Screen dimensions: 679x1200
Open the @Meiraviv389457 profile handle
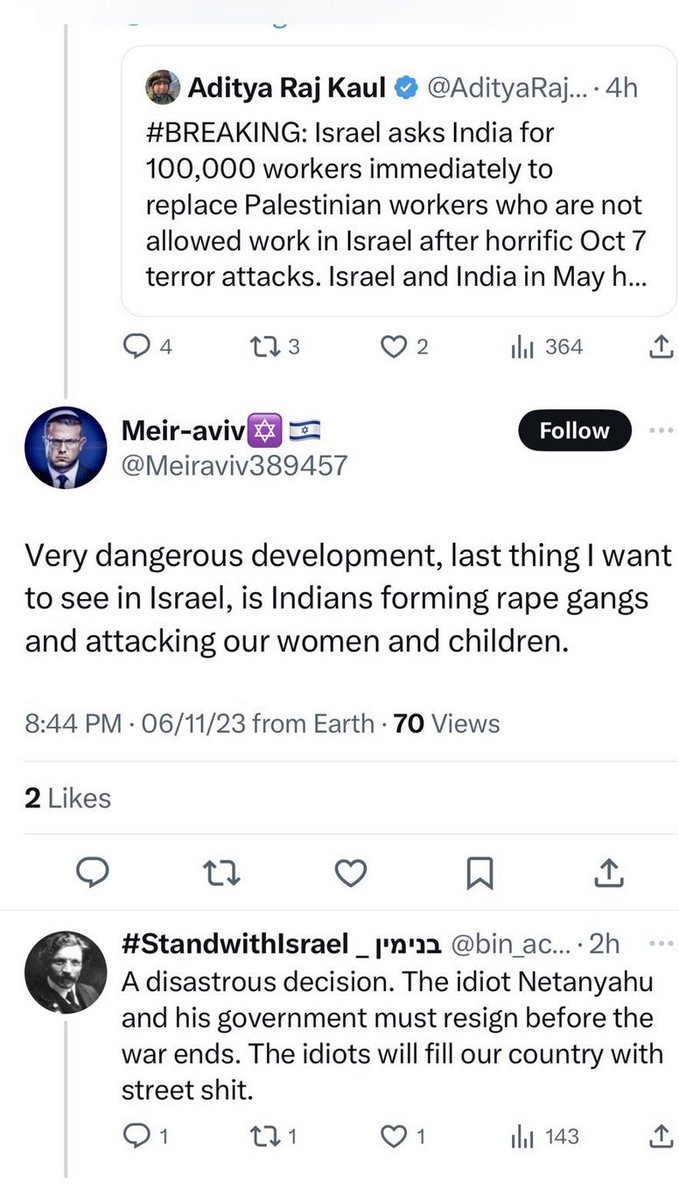point(234,465)
